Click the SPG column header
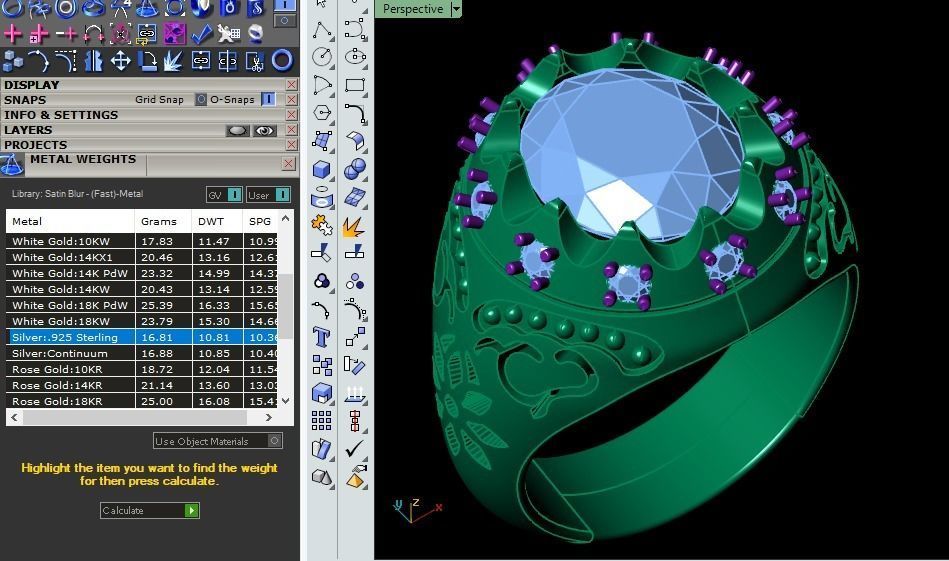Screen dimensions: 949x561 point(260,221)
